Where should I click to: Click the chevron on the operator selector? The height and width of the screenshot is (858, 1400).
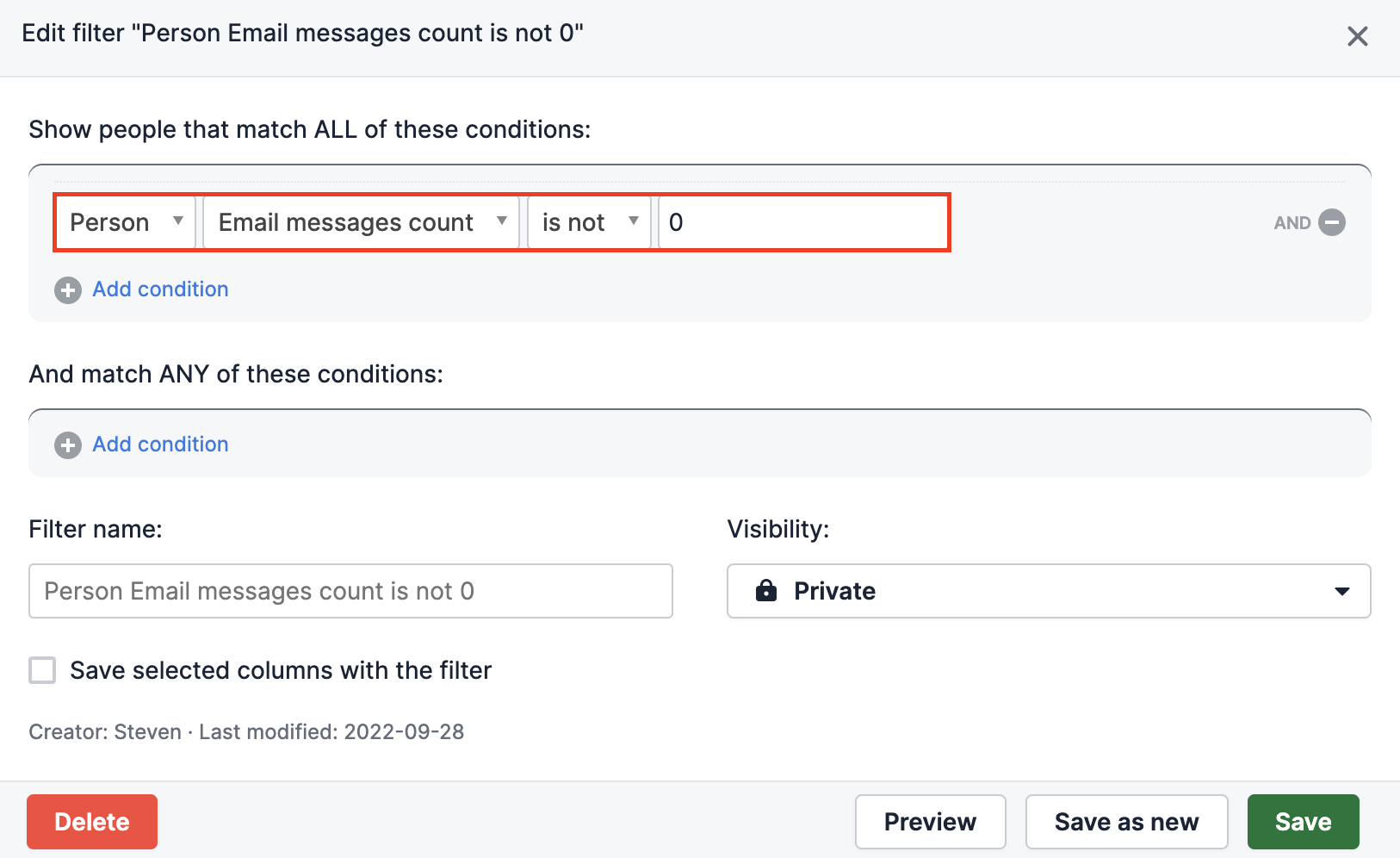coord(634,221)
